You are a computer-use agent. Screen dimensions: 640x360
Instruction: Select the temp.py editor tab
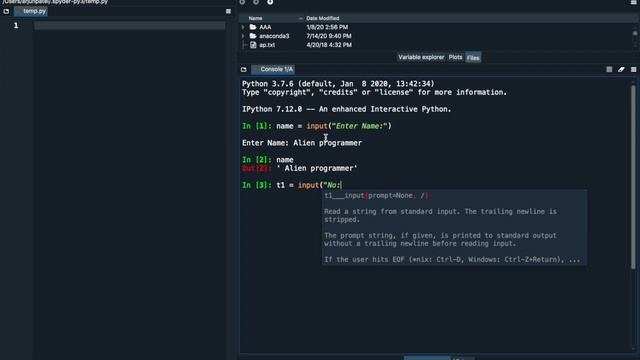(x=31, y=11)
